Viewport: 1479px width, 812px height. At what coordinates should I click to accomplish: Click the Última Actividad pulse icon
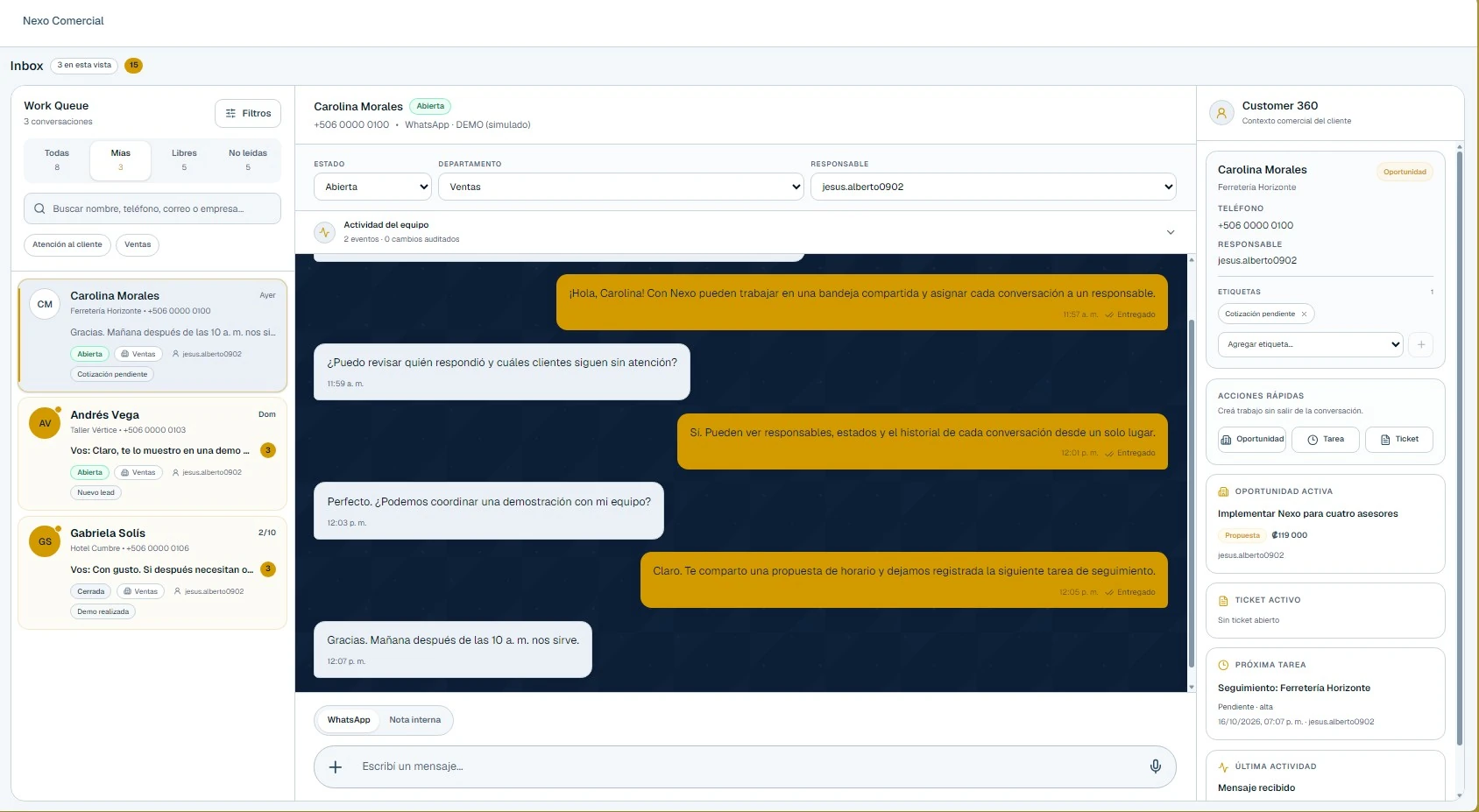1223,766
